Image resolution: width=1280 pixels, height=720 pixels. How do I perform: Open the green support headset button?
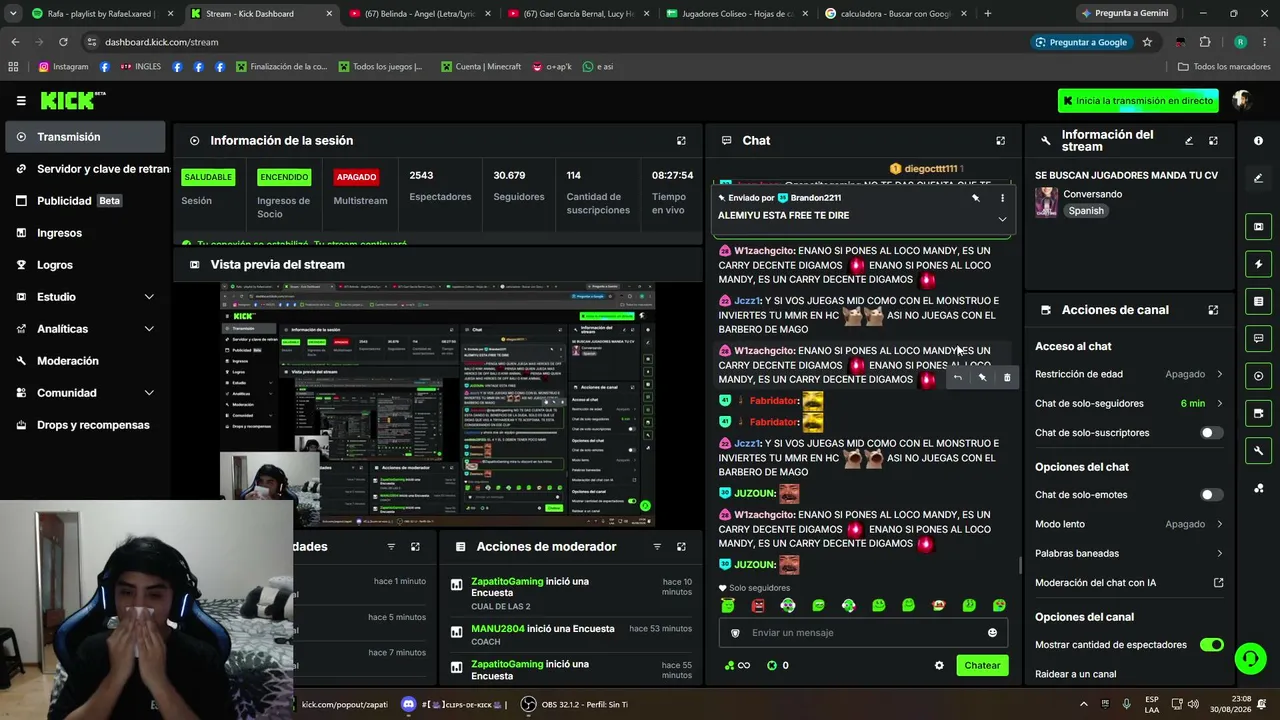click(x=1250, y=658)
